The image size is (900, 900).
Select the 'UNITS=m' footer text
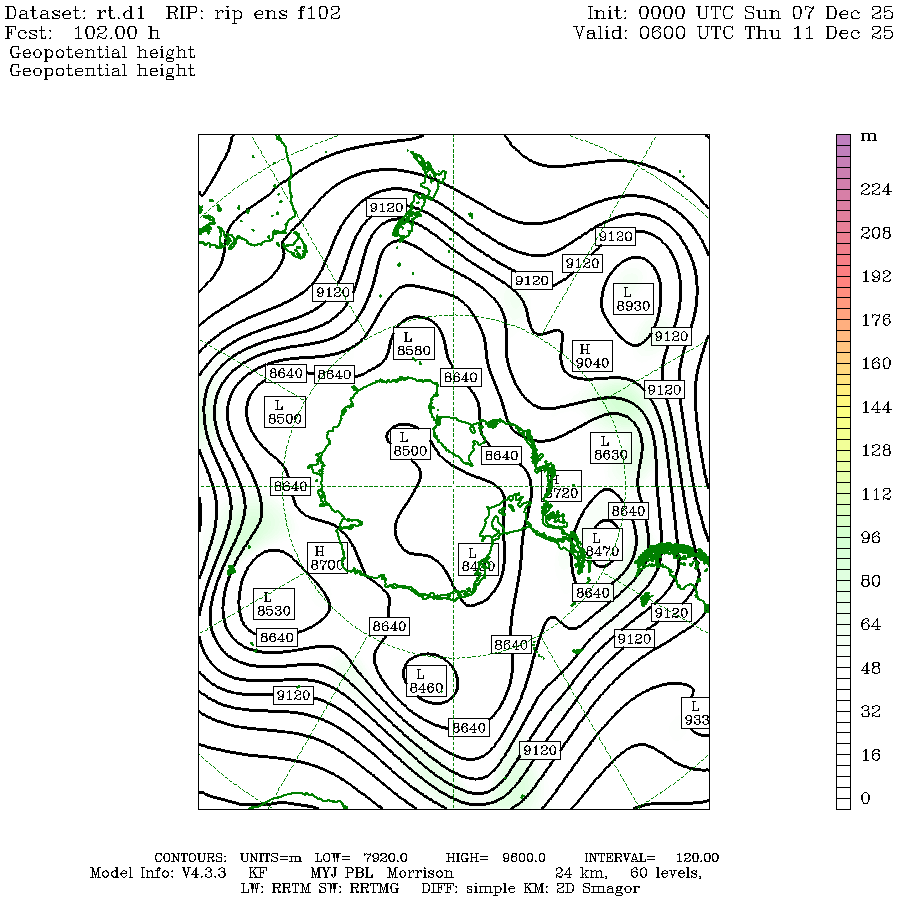point(271,858)
